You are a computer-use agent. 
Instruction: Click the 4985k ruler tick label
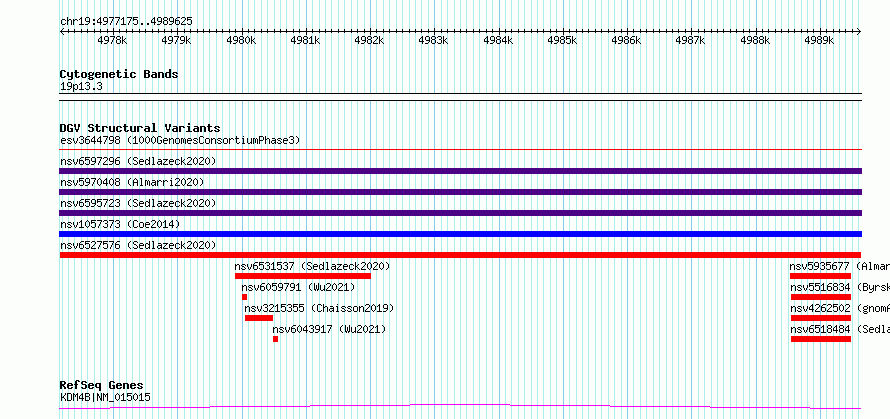[x=562, y=40]
